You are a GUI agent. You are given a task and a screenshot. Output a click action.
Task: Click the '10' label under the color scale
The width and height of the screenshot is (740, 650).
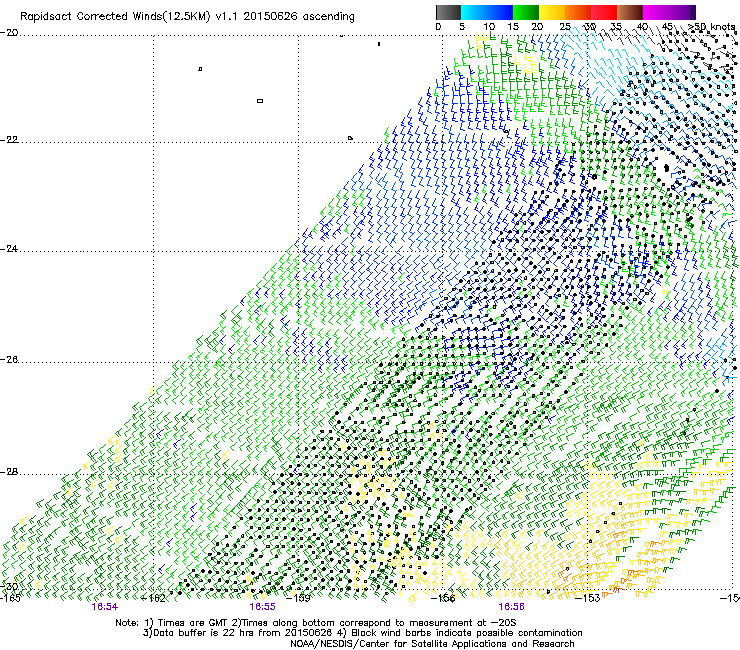(x=489, y=27)
